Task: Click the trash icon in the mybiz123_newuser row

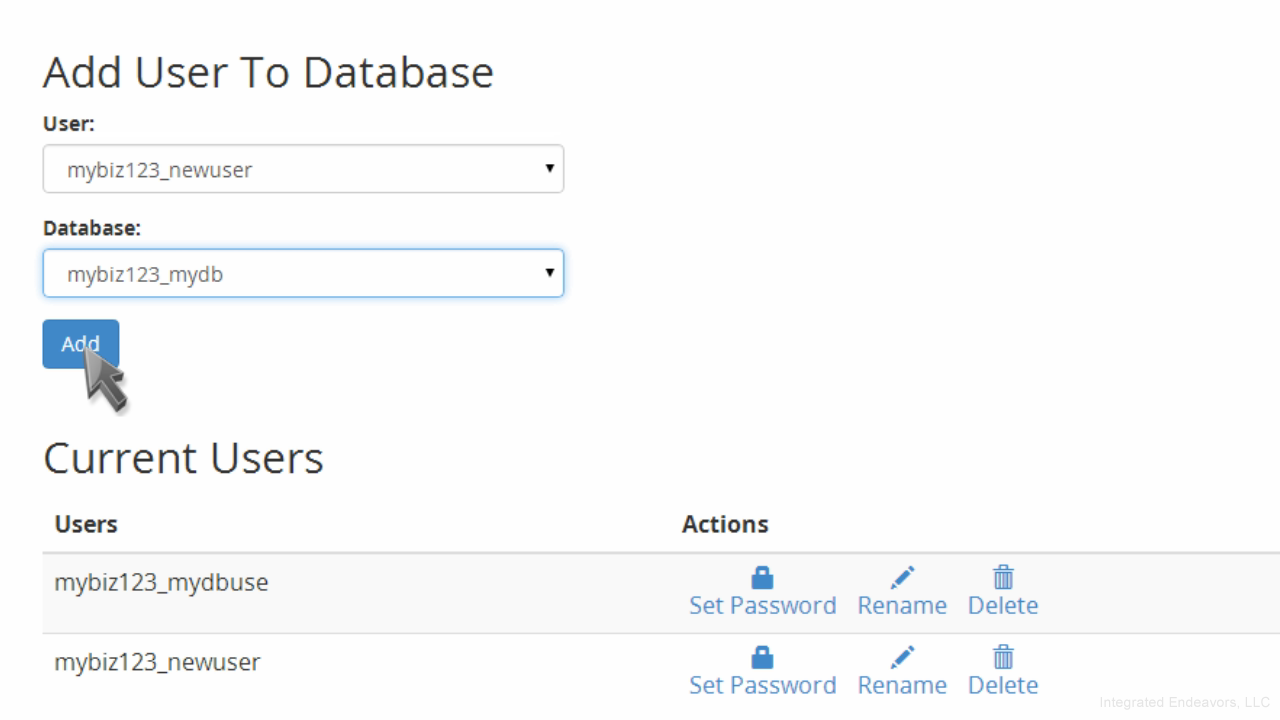Action: 1003,658
